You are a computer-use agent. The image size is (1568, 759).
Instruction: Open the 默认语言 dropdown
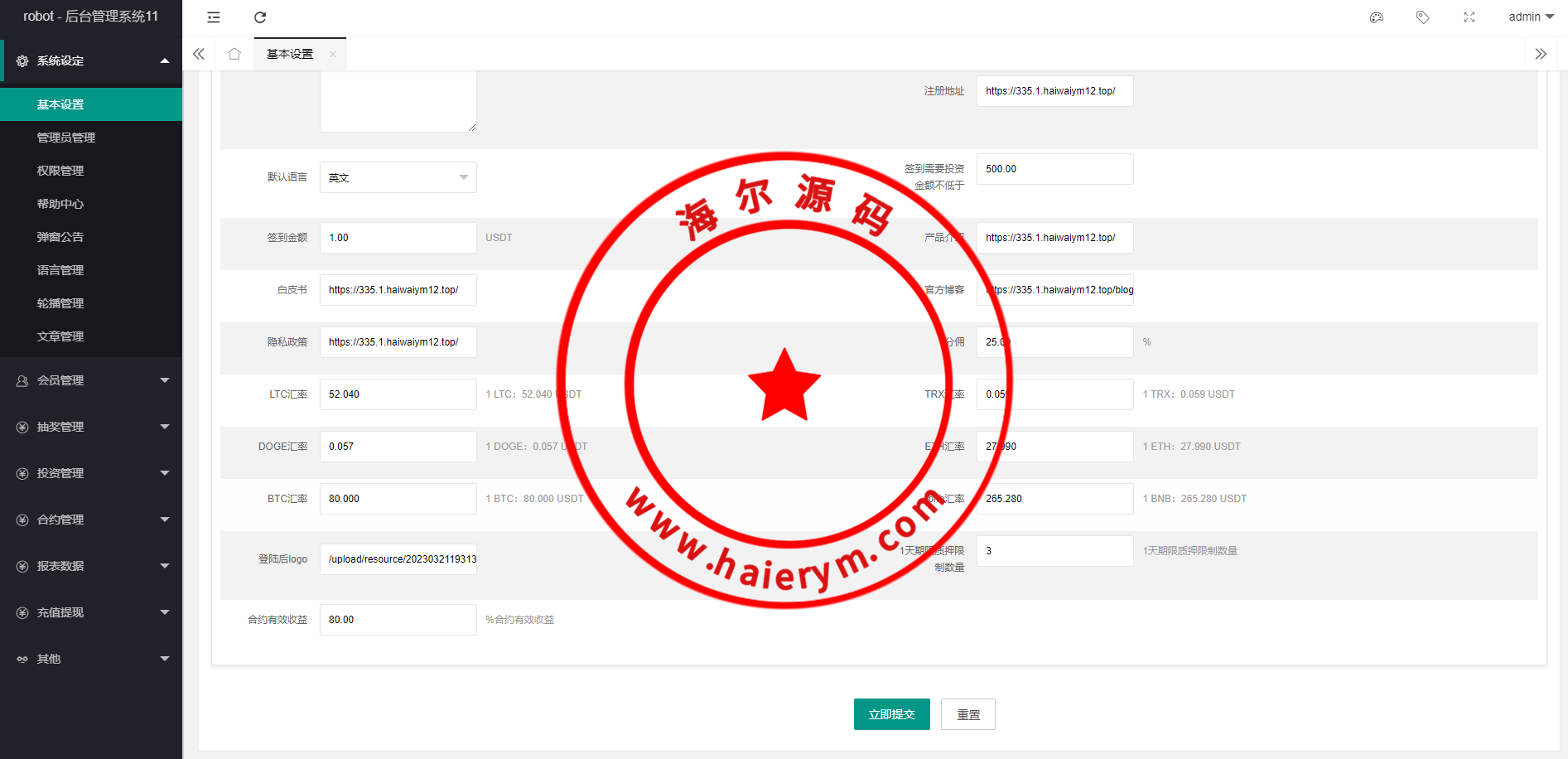pos(398,177)
